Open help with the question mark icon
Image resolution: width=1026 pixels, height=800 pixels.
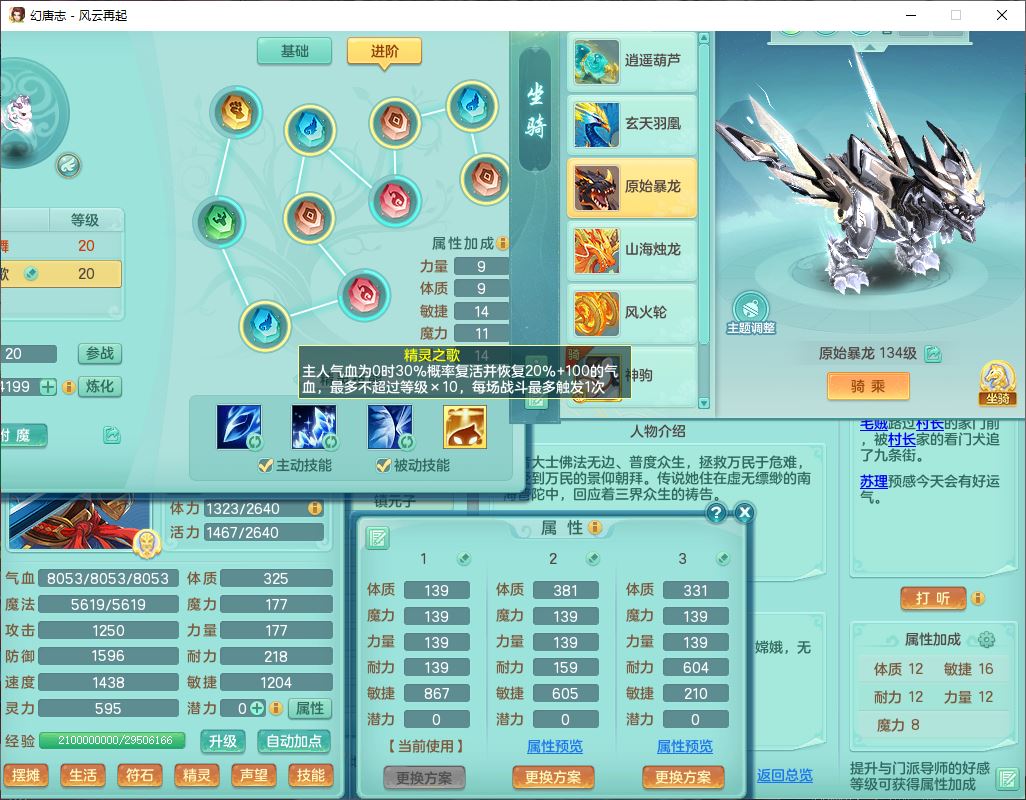click(x=716, y=513)
